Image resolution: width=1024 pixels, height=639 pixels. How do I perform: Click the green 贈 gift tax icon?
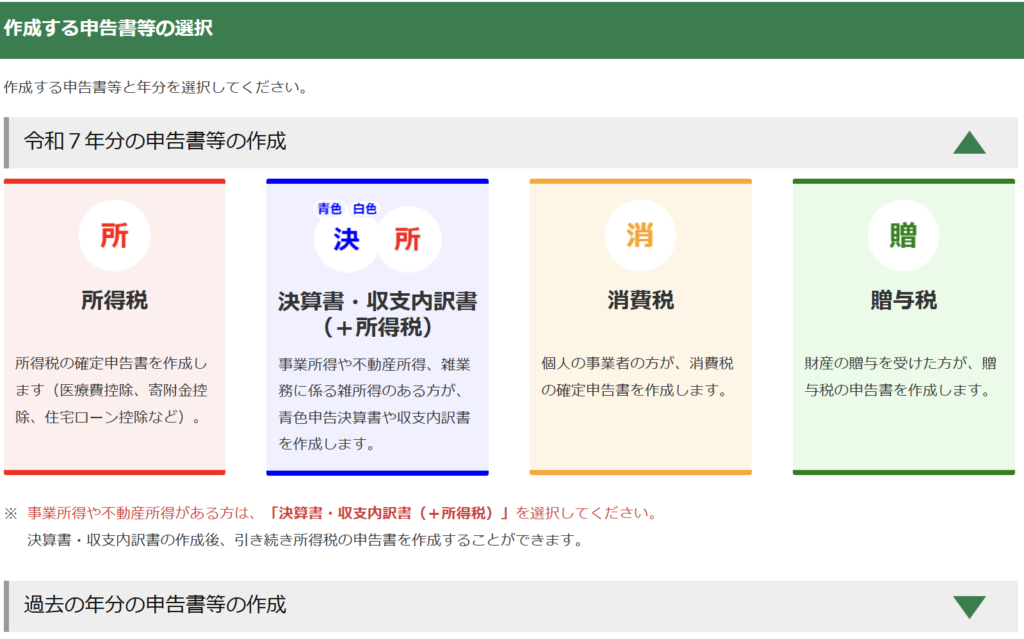(x=903, y=236)
